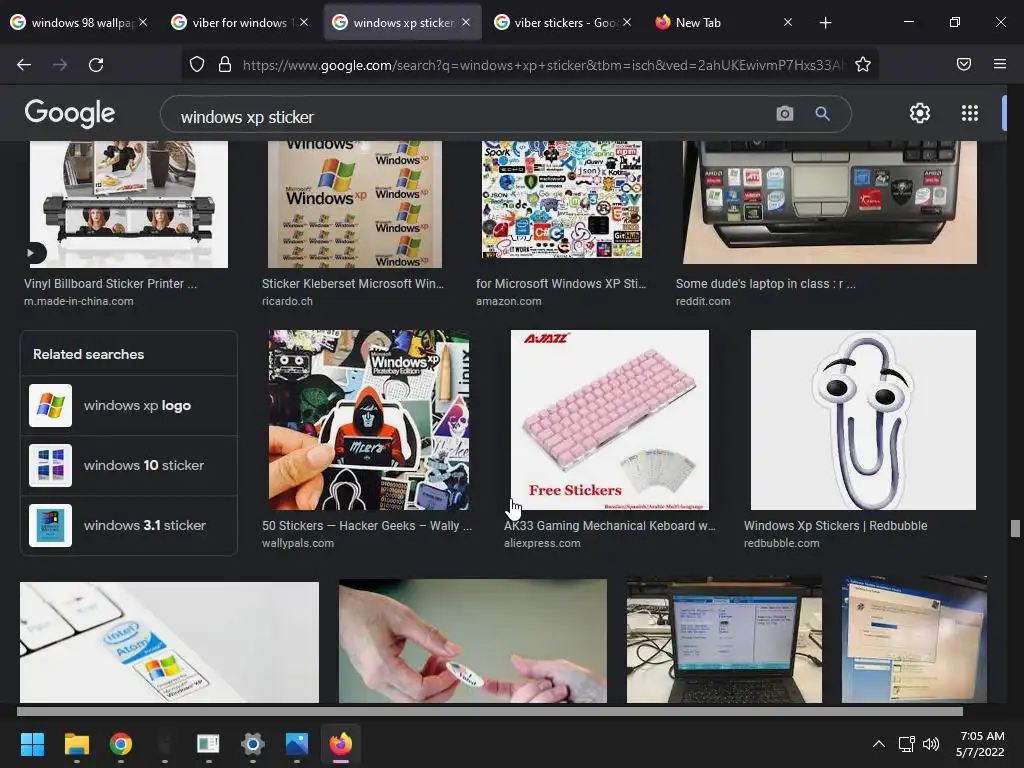Open 'Sticker Kleberset Microsoft Win...' result link
The image size is (1024, 768).
(x=353, y=283)
